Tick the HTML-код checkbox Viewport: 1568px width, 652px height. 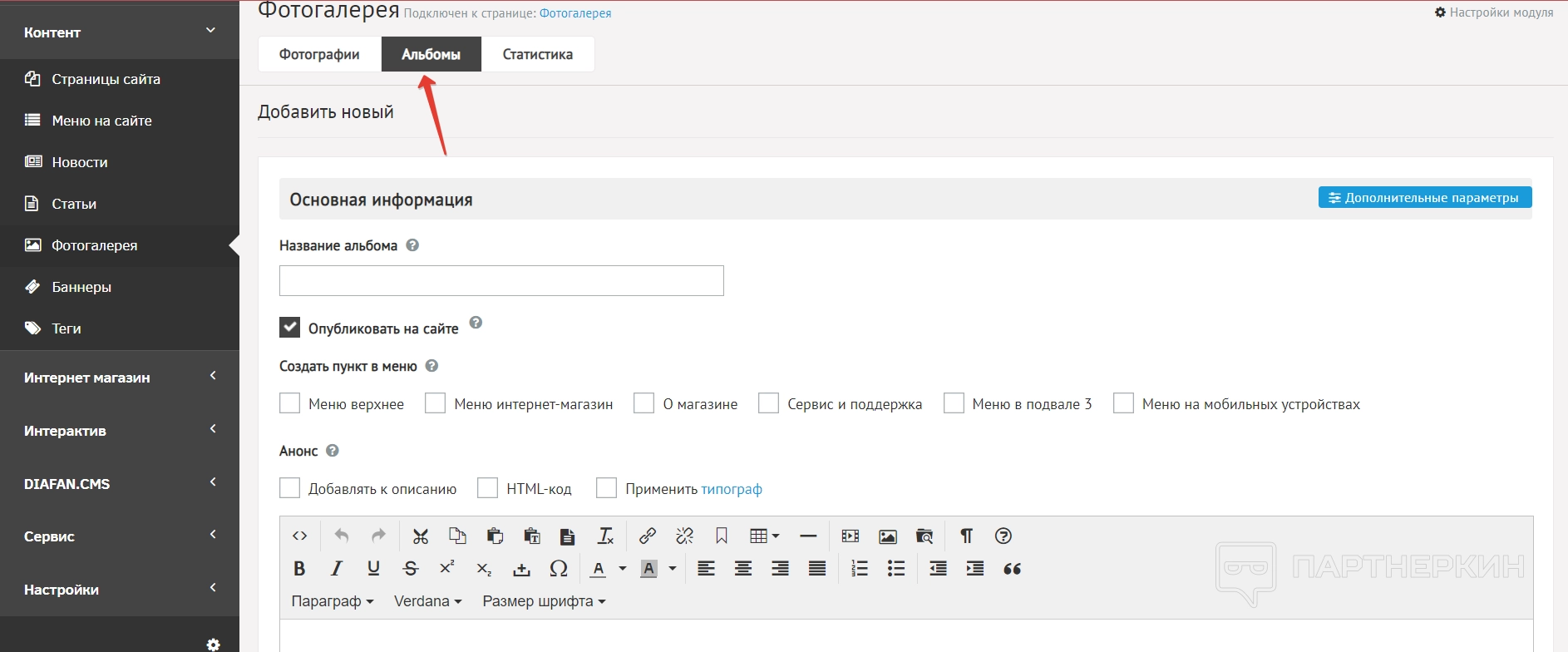487,488
